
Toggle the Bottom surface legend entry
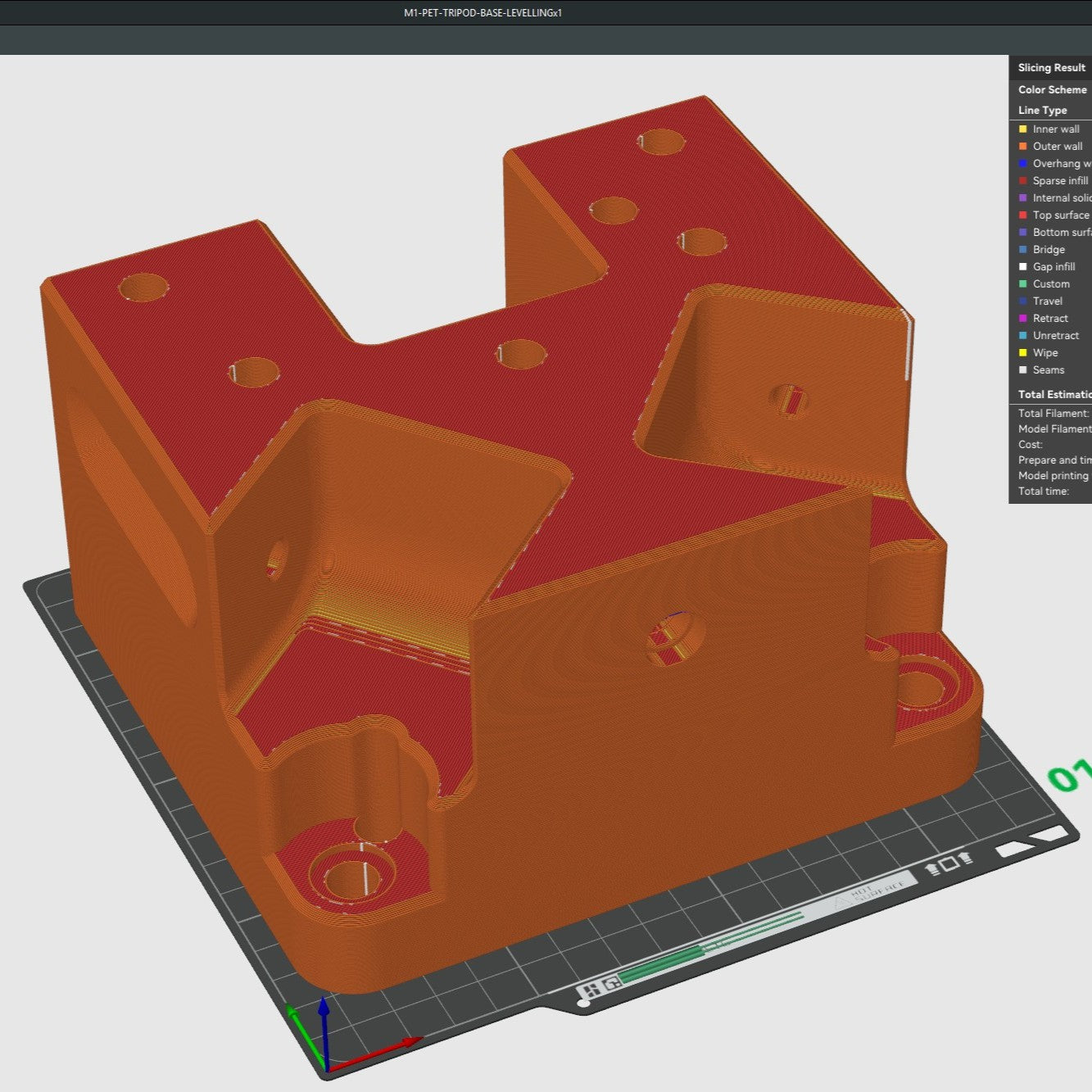[x=1054, y=232]
